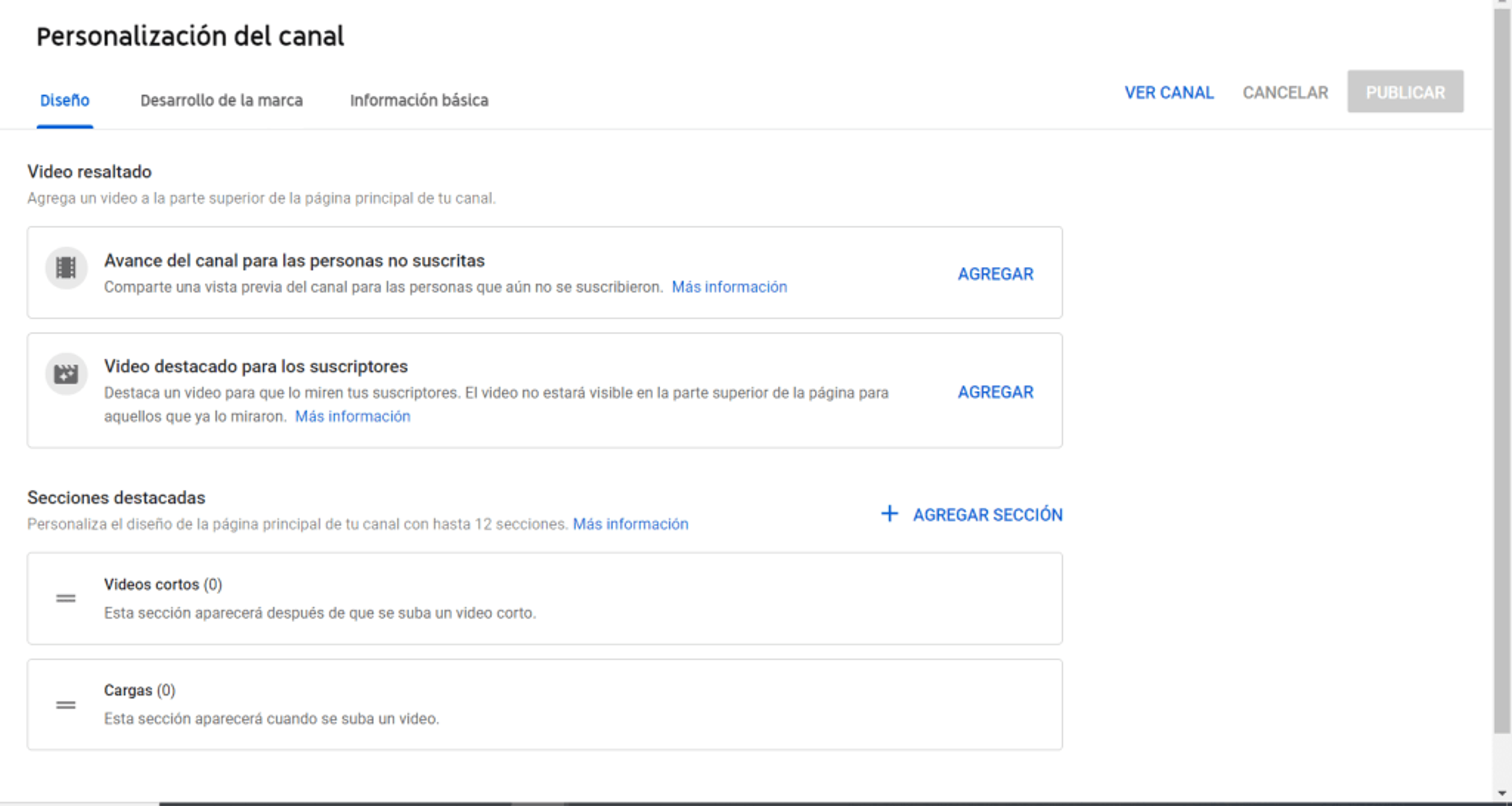Click 'Avance del canal para las personas no suscritas'

coord(294,261)
